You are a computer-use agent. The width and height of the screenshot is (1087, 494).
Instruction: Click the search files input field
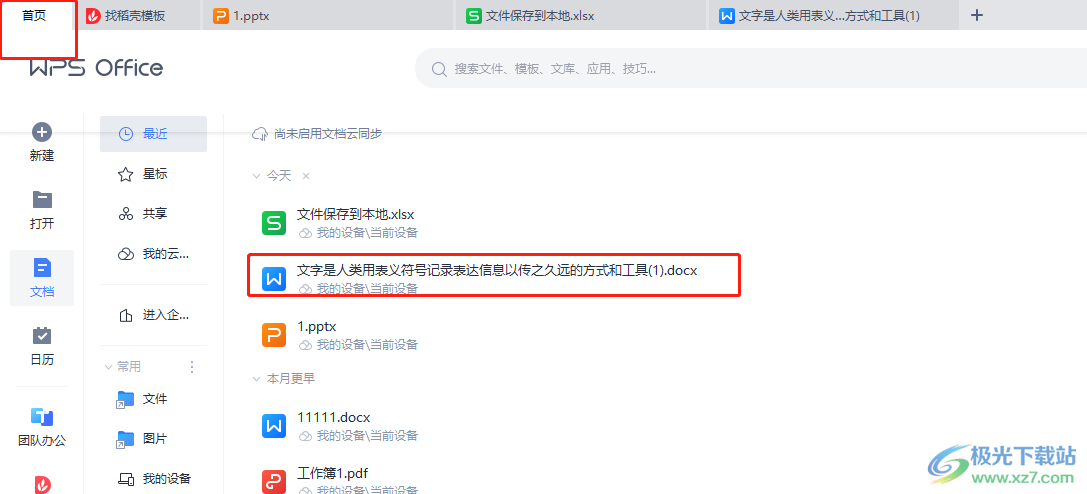pyautogui.click(x=751, y=69)
